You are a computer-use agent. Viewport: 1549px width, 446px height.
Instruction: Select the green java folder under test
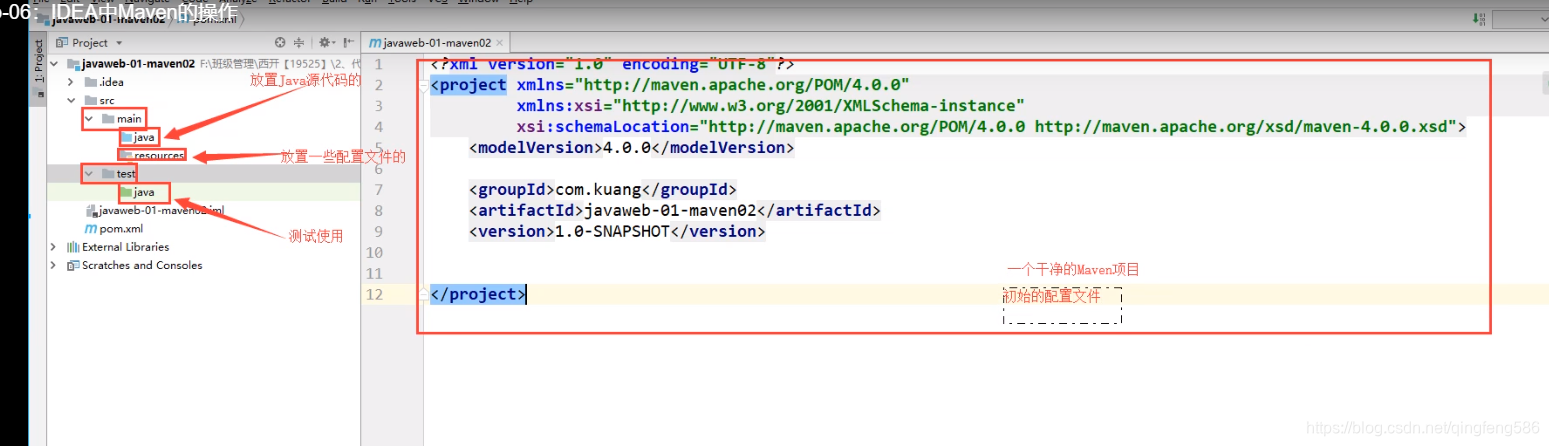click(137, 192)
